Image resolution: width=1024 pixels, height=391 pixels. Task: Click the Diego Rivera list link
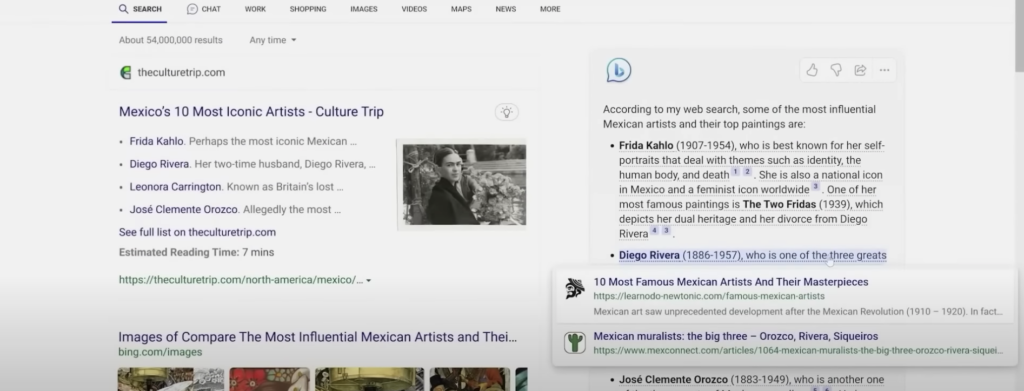(159, 164)
